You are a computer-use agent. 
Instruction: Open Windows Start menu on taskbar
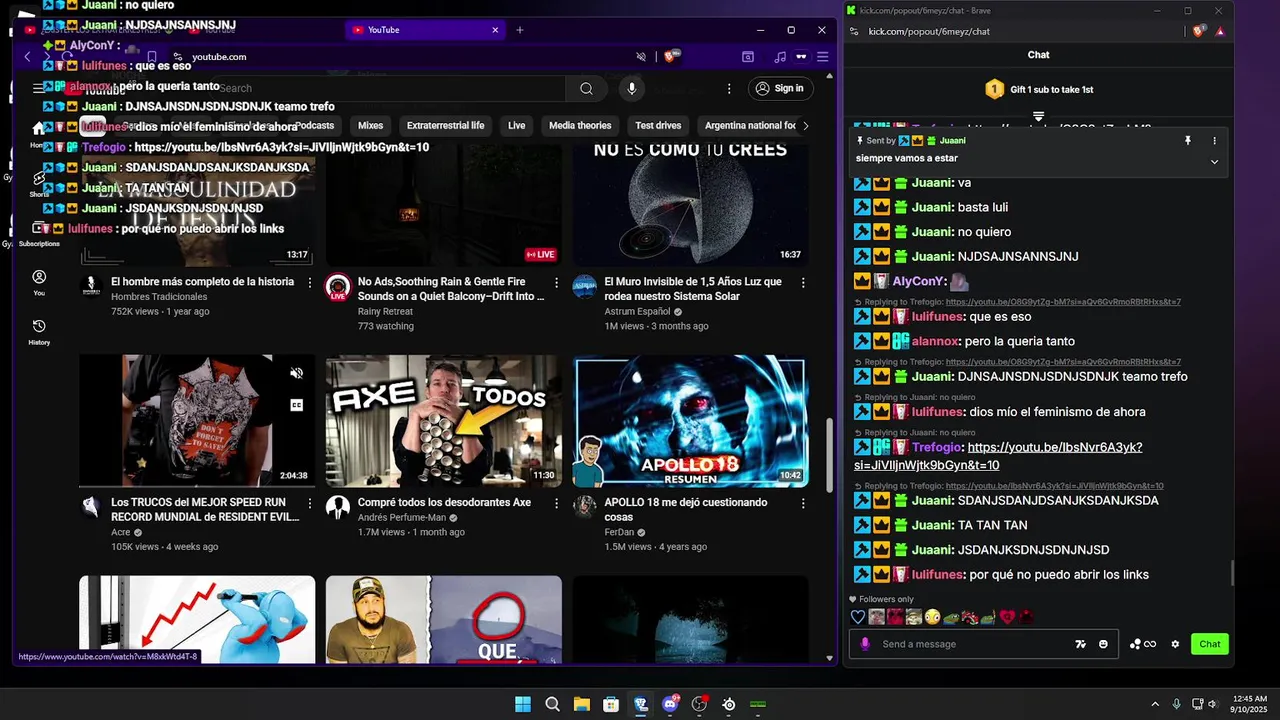[x=523, y=704]
